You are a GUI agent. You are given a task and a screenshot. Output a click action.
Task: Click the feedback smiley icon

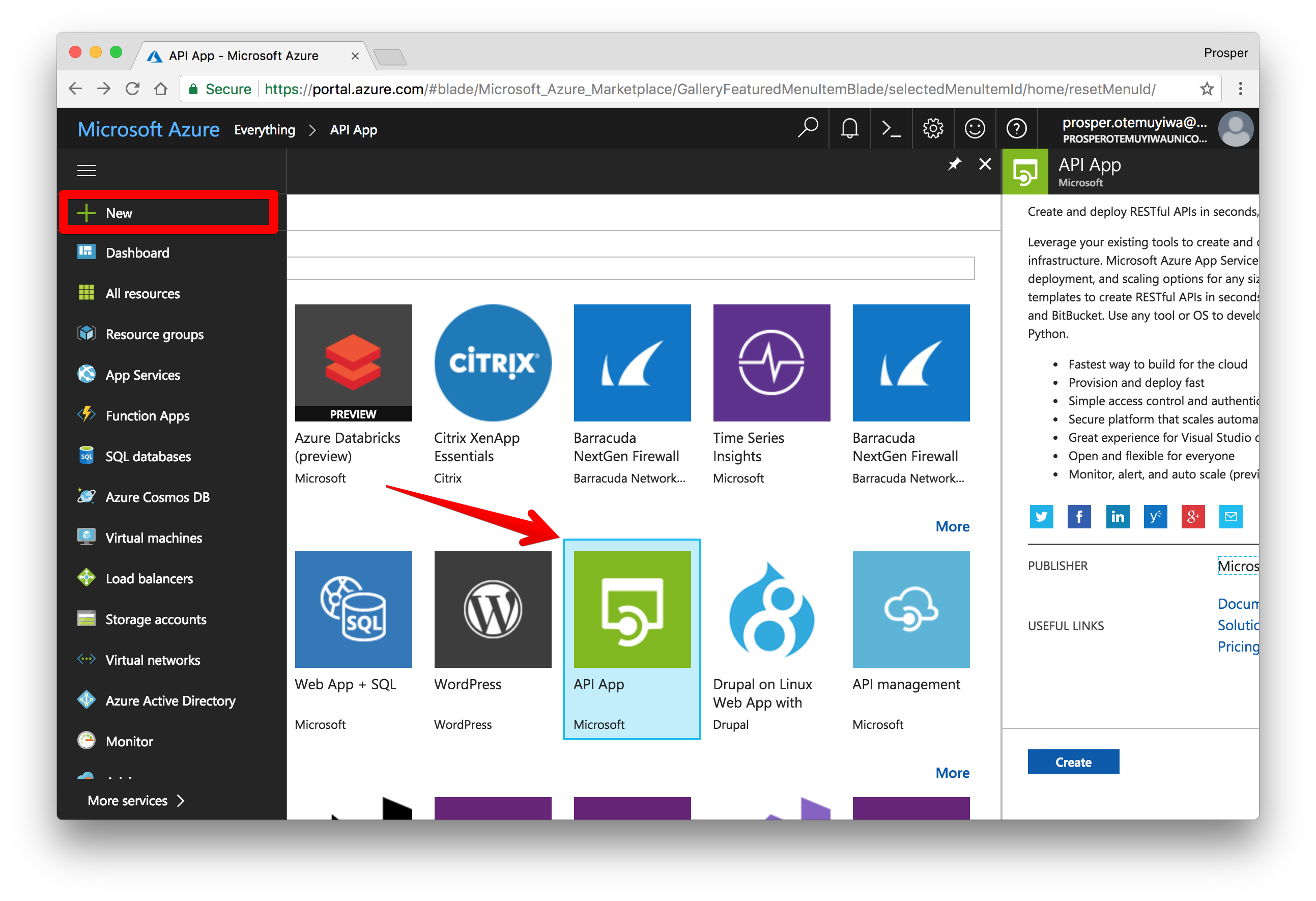click(975, 129)
